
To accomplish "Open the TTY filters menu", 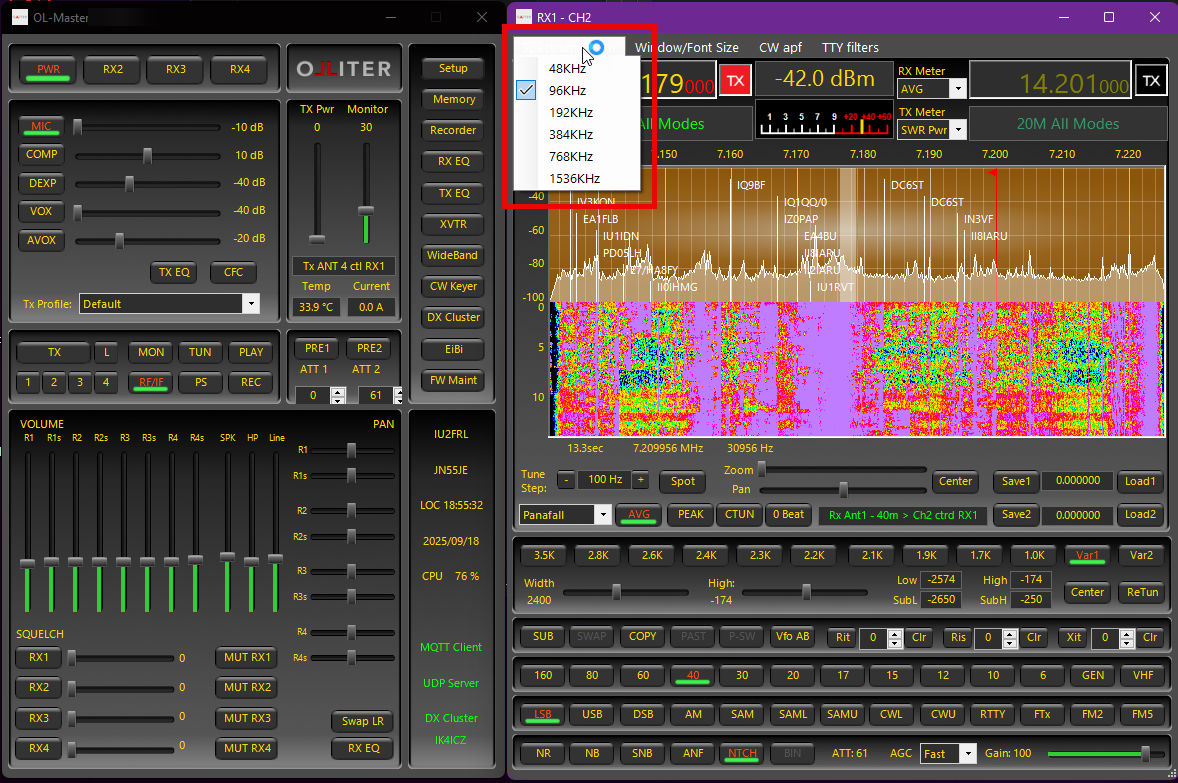I will click(851, 47).
